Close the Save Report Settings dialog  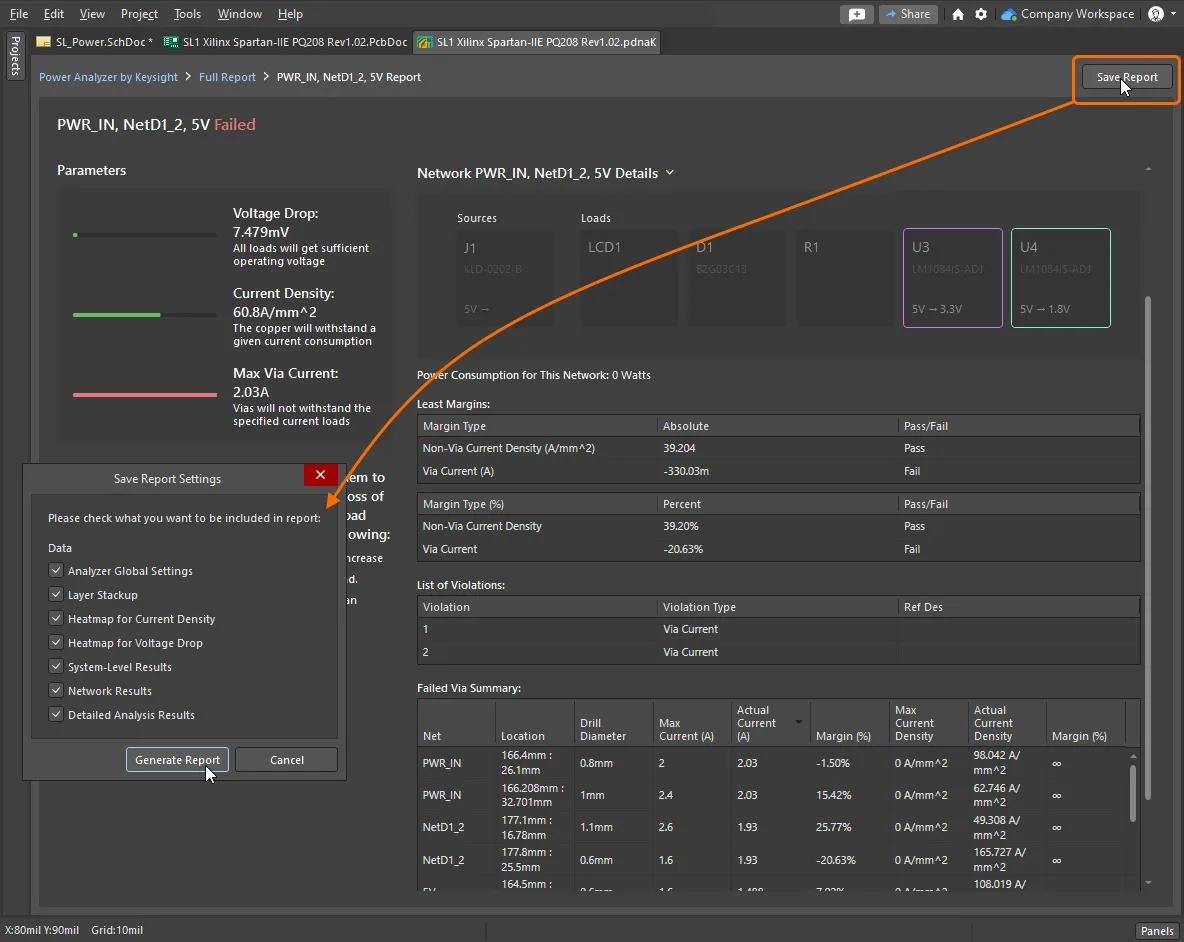(x=320, y=476)
